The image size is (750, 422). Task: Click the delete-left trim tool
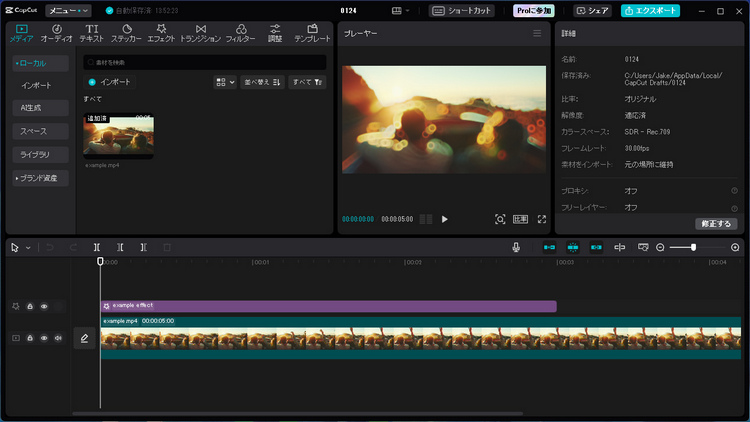[x=120, y=247]
